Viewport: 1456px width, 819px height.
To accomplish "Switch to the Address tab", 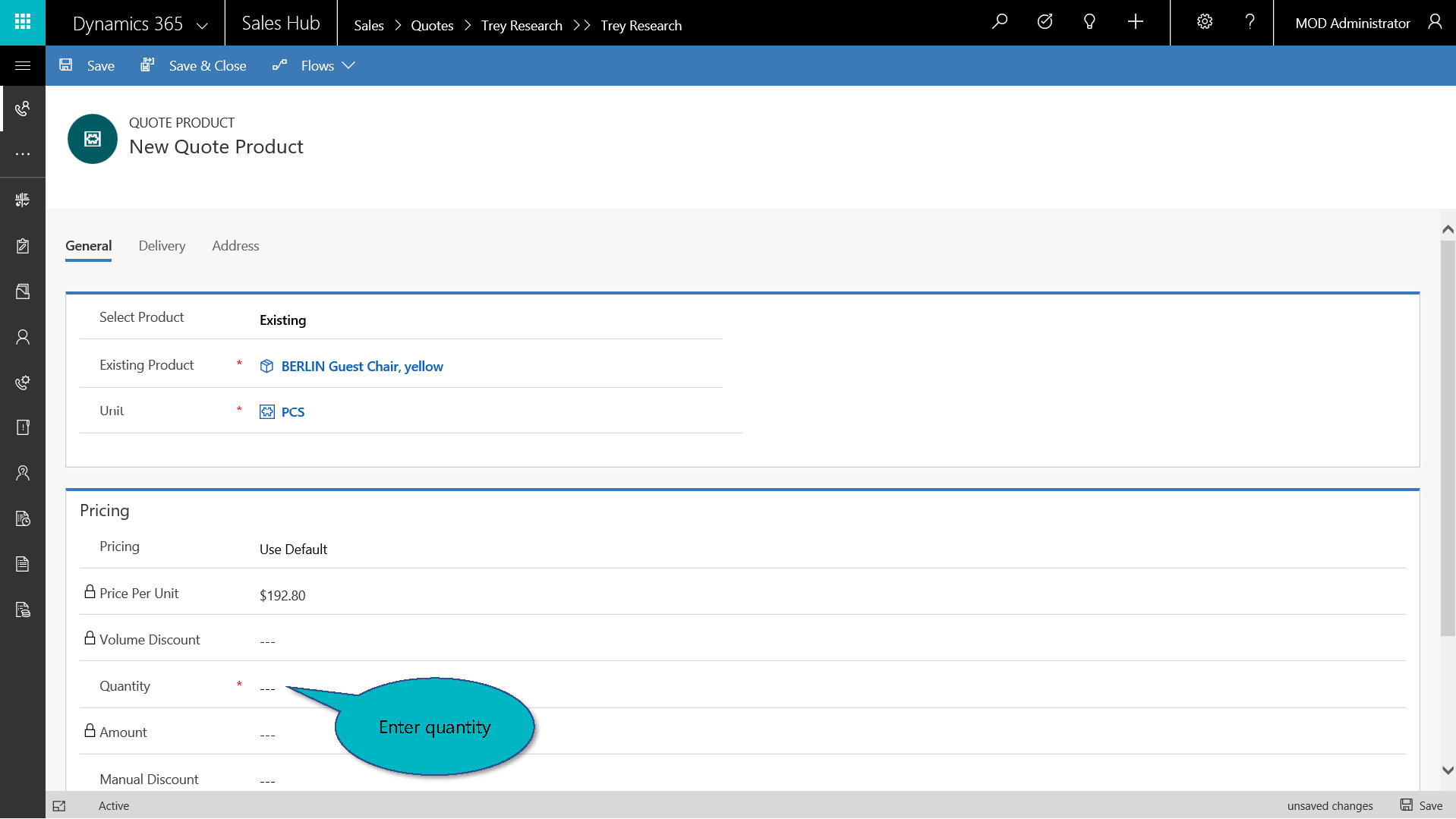I will pyautogui.click(x=235, y=246).
